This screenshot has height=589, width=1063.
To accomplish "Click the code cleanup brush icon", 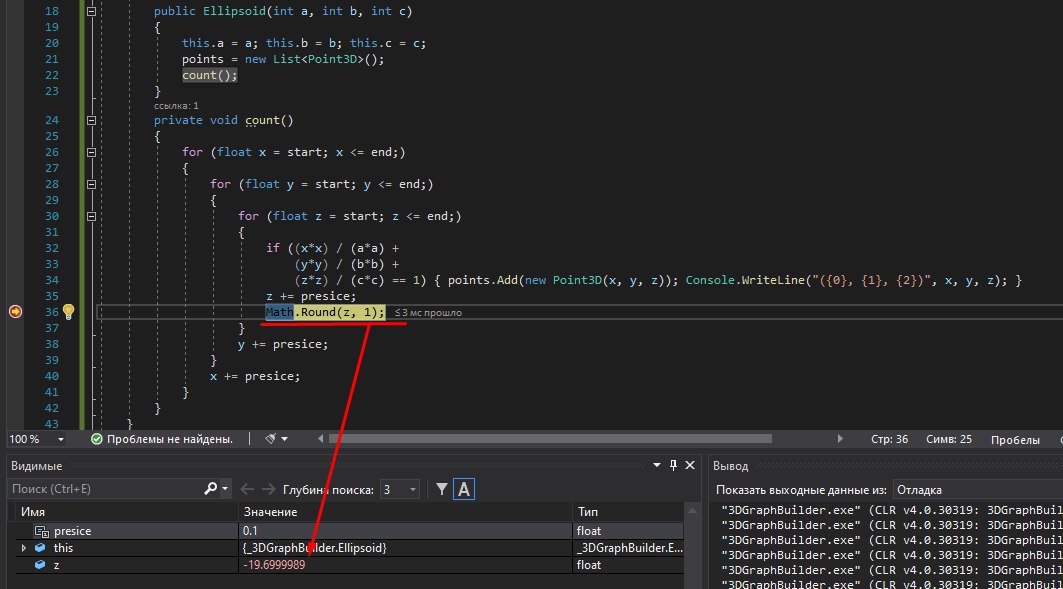I will [x=270, y=439].
